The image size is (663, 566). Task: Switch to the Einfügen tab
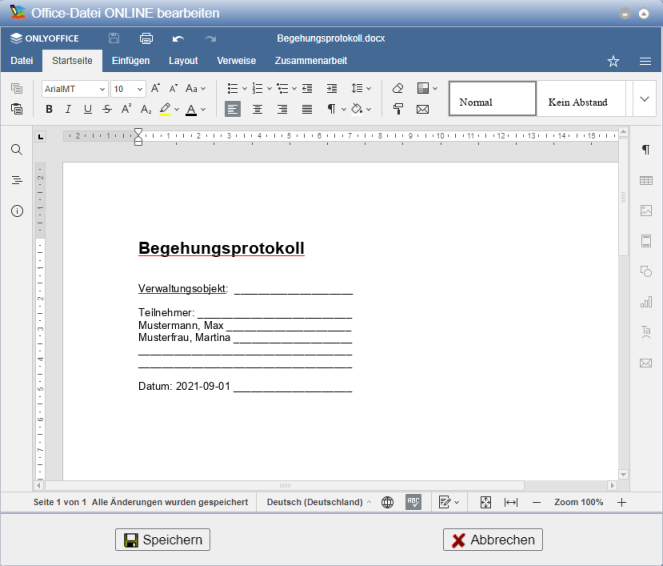pyautogui.click(x=131, y=61)
